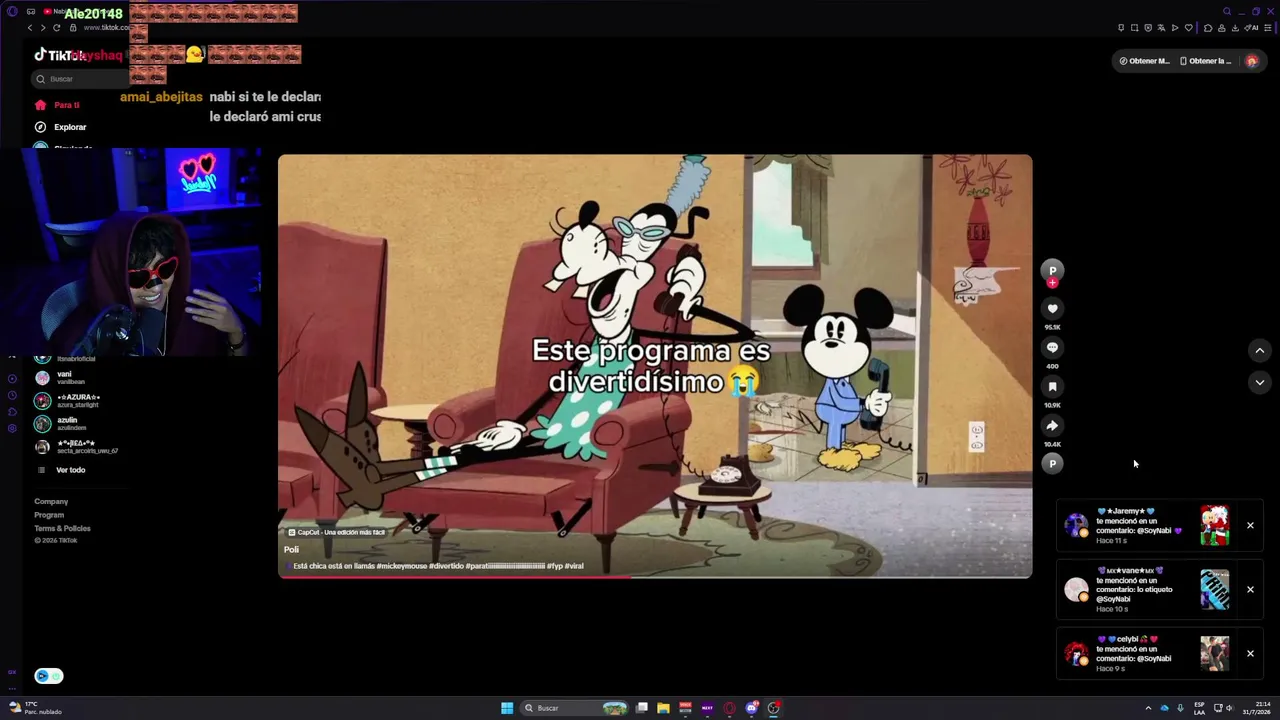Open the sound disc below share

coord(1052,463)
